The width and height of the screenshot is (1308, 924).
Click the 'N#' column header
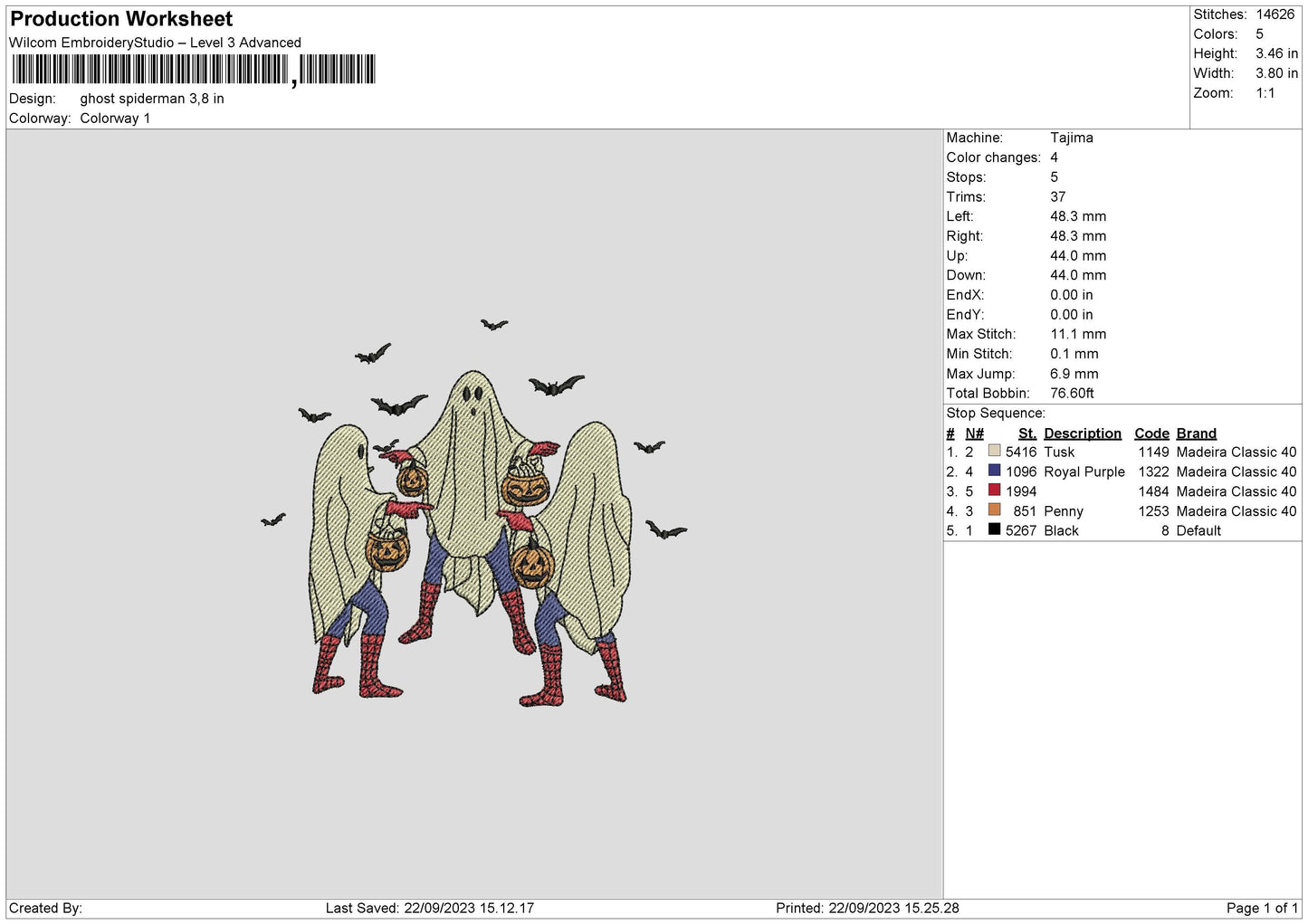974,433
